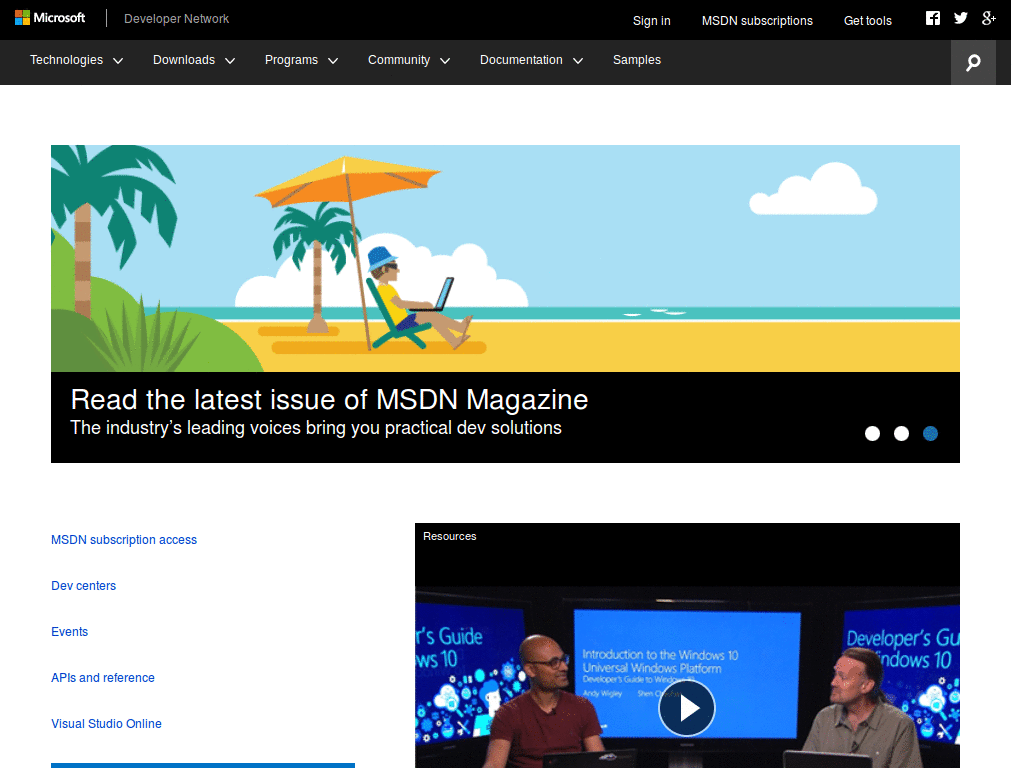Open the Facebook icon link

(x=933, y=18)
